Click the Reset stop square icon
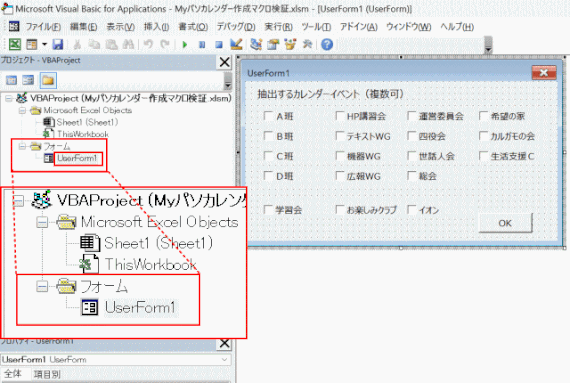 (x=218, y=44)
